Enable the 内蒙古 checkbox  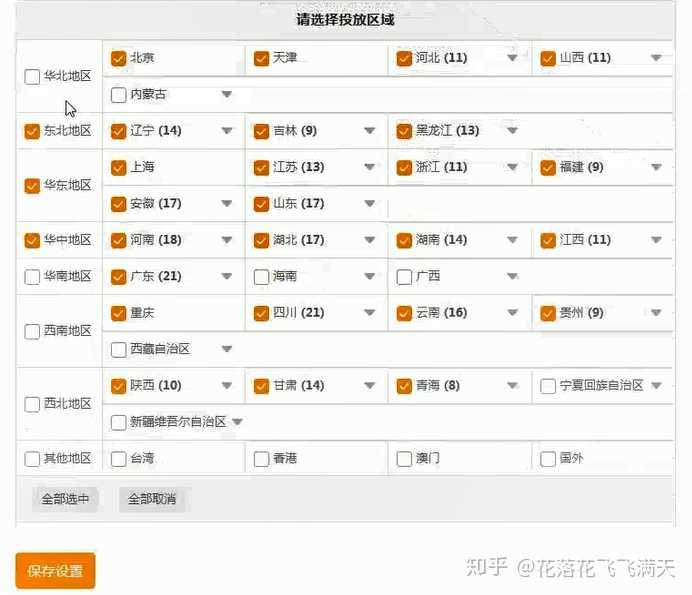coord(119,95)
